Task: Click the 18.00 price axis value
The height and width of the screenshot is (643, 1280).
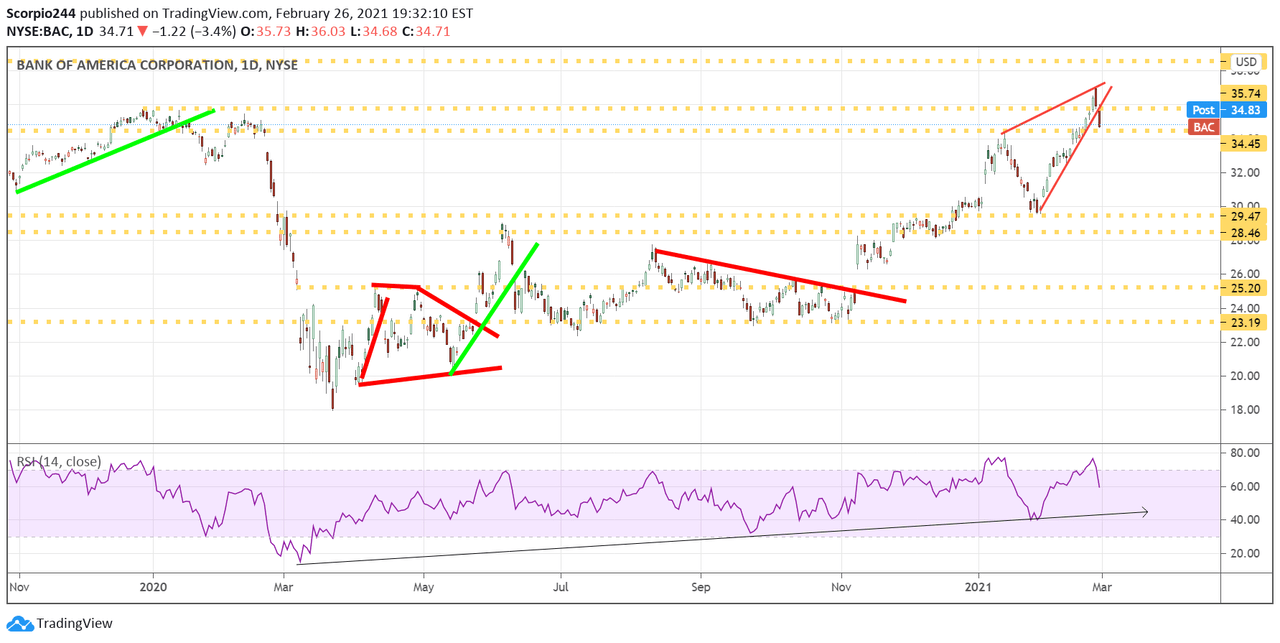Action: click(1246, 410)
